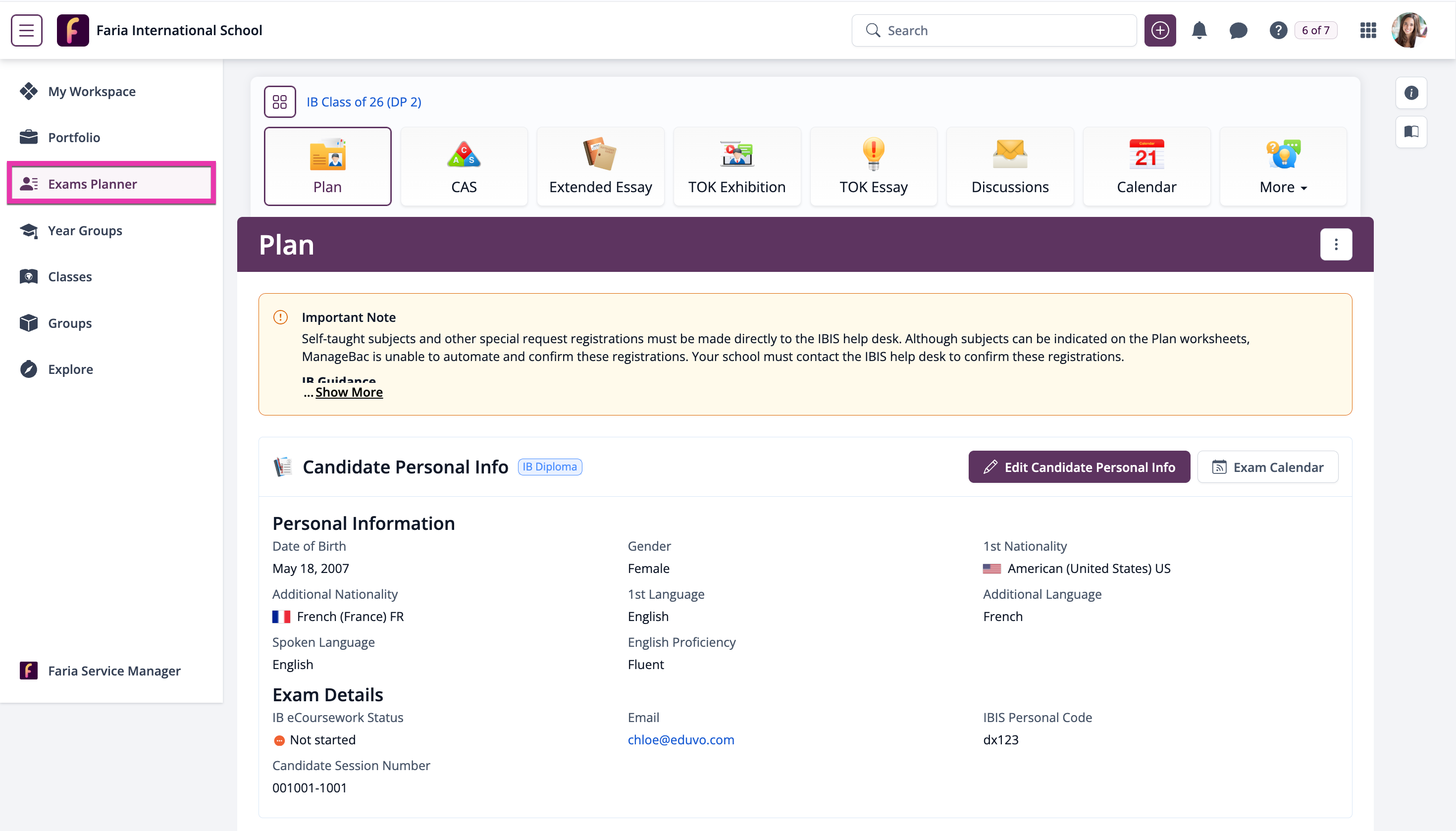Click the year group dashboard grid icon

(x=280, y=102)
